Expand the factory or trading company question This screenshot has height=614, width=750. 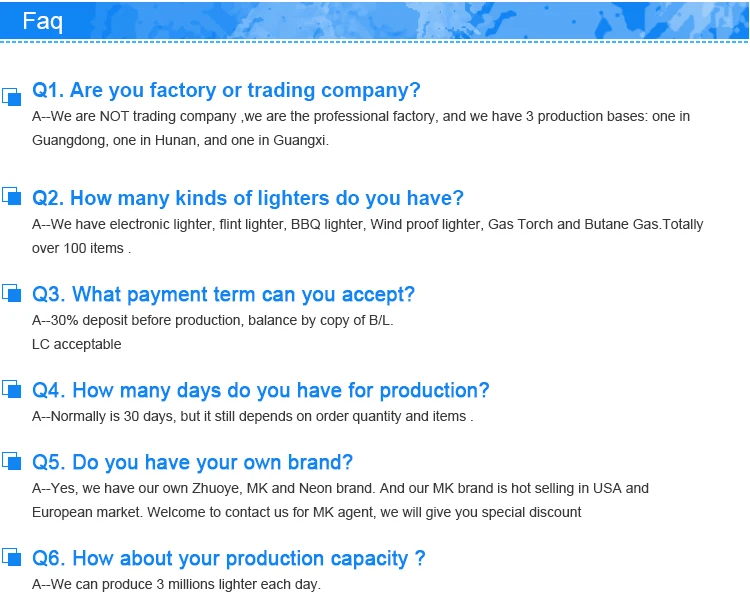tap(226, 90)
